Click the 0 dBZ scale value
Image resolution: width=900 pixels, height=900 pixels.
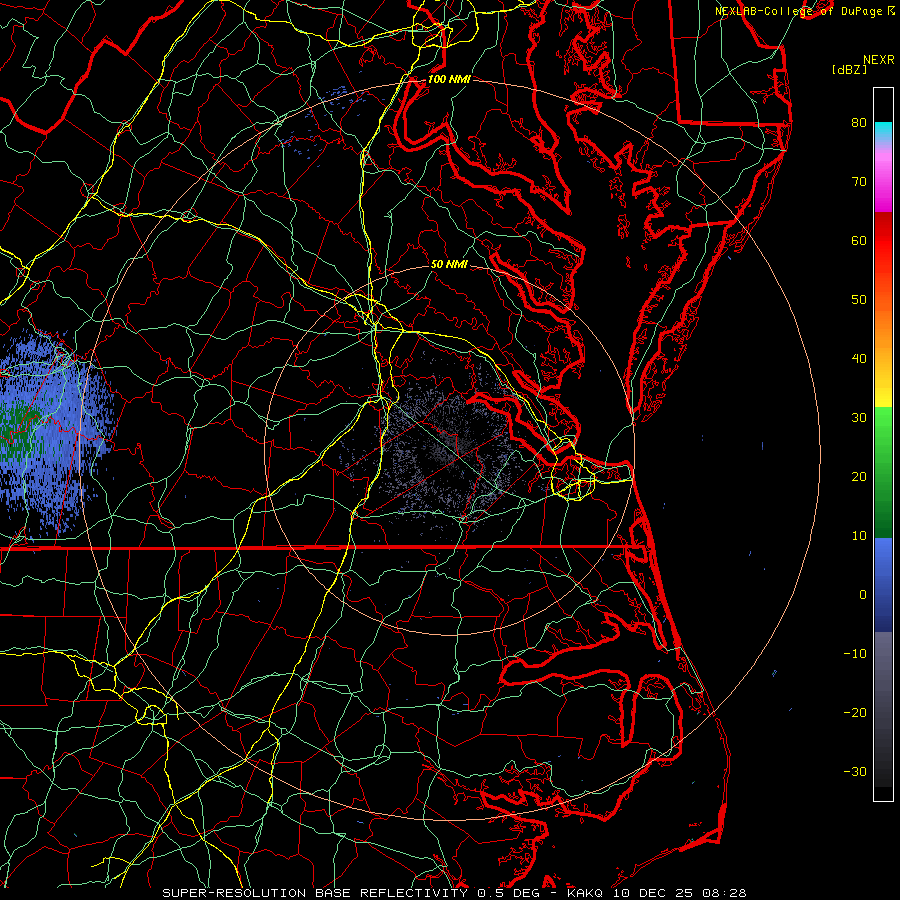(863, 595)
